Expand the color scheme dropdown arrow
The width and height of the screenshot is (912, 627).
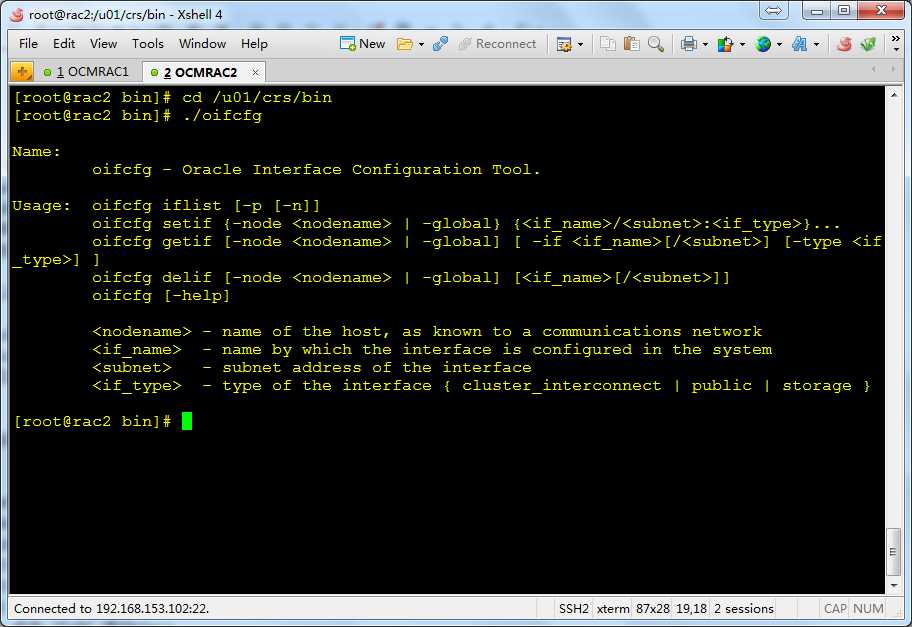click(742, 44)
